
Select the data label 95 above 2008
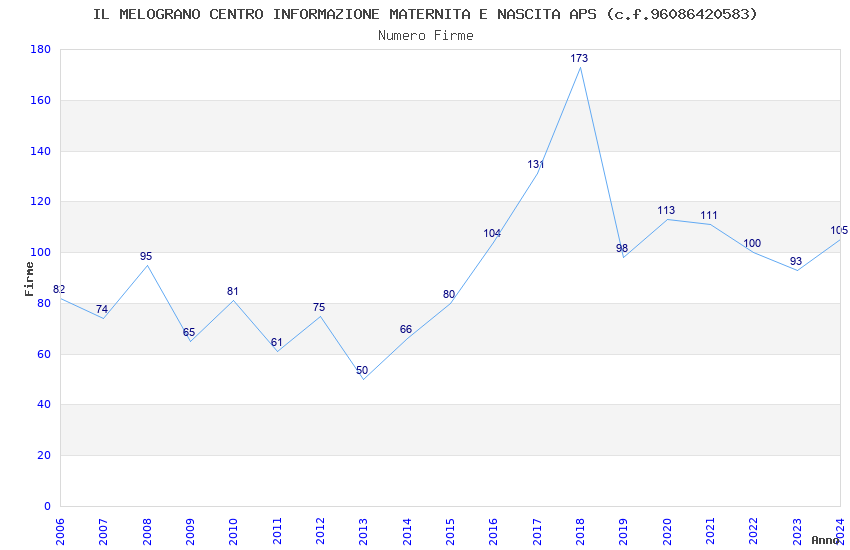146,256
